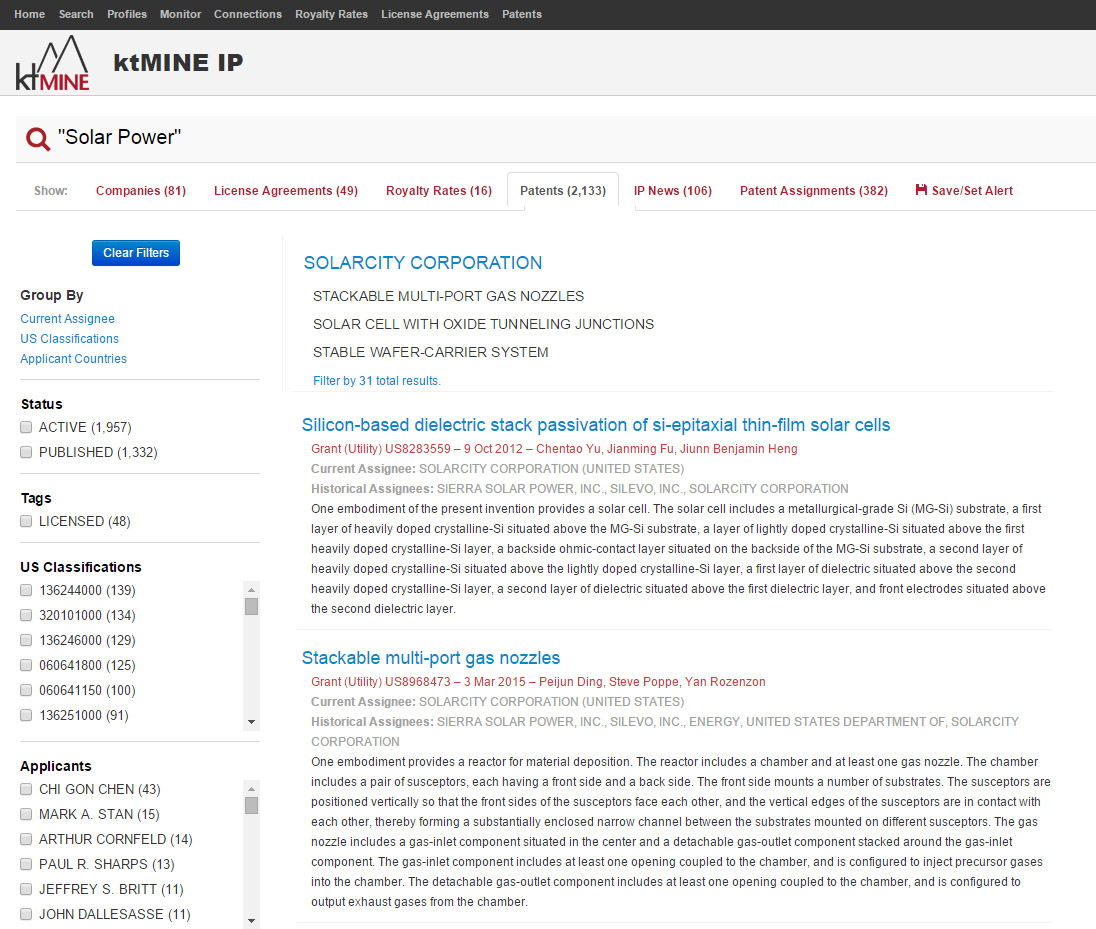Check classification 136251000 (91)

pos(26,716)
